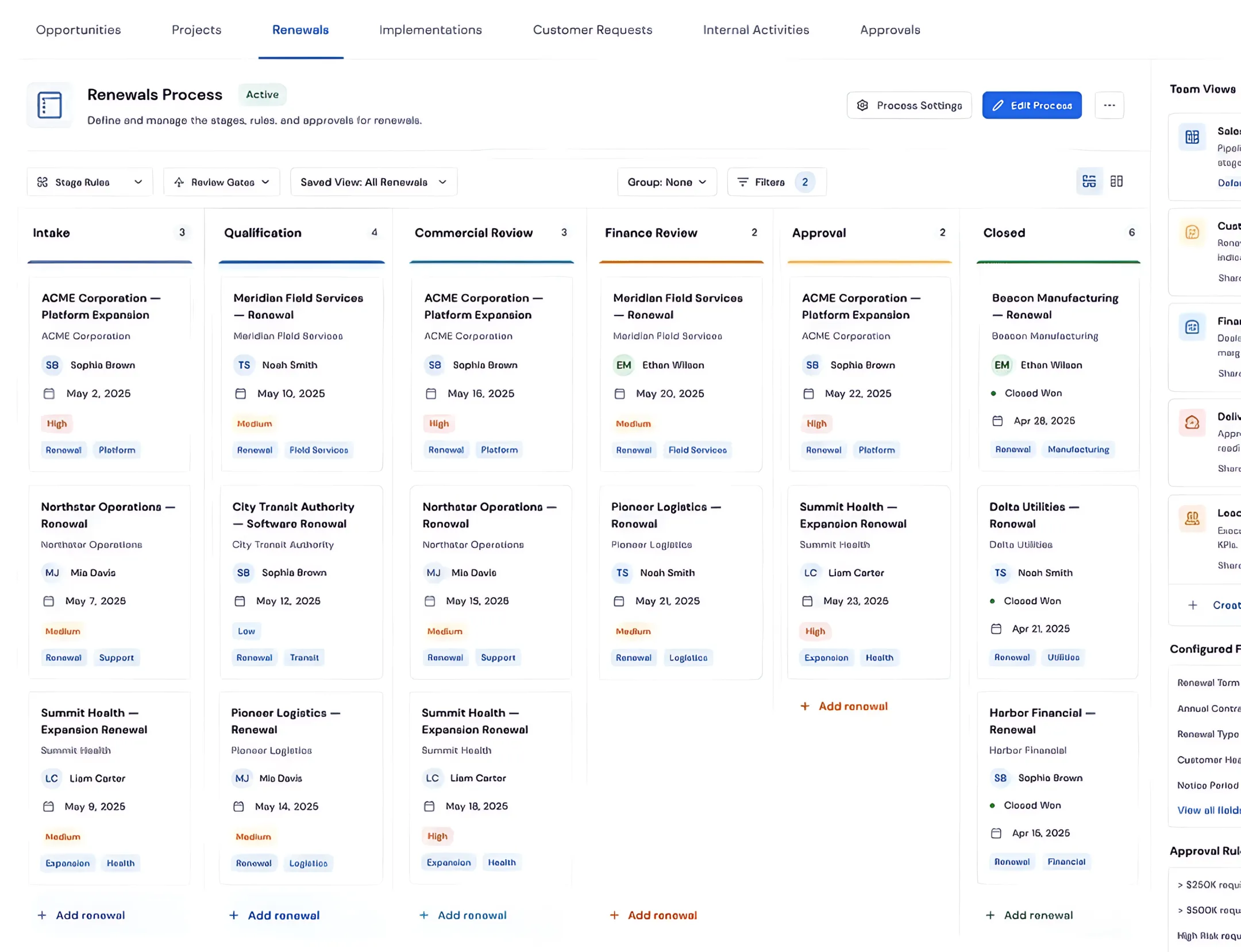Click the MJ avatar on the Qualification Pioneer Logistics card

[x=242, y=778]
